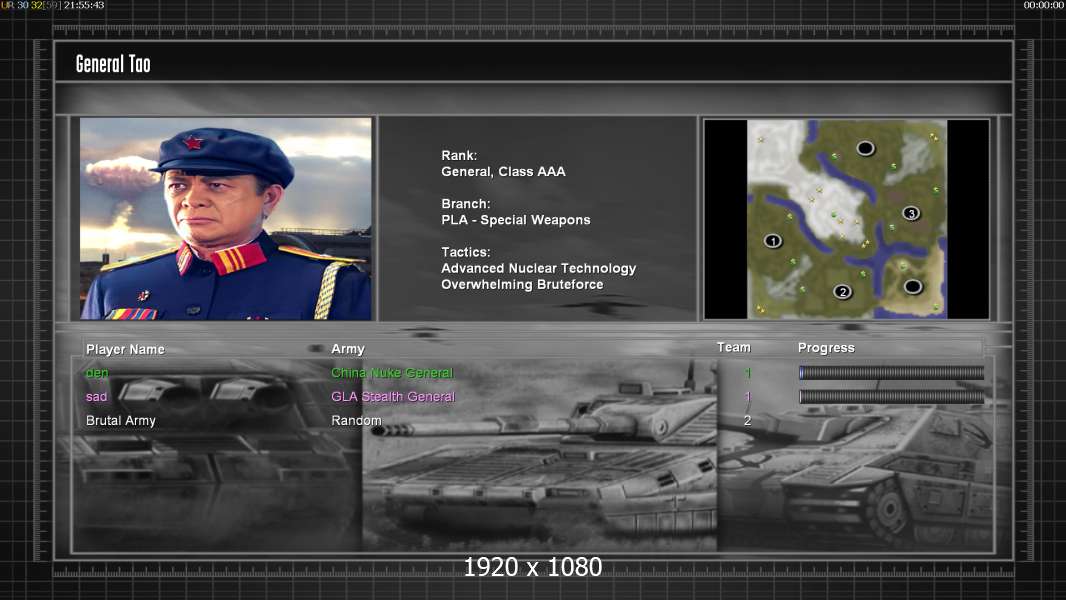Select the empty bottom-right start slot on minimap
The image size is (1066, 600).
[912, 287]
